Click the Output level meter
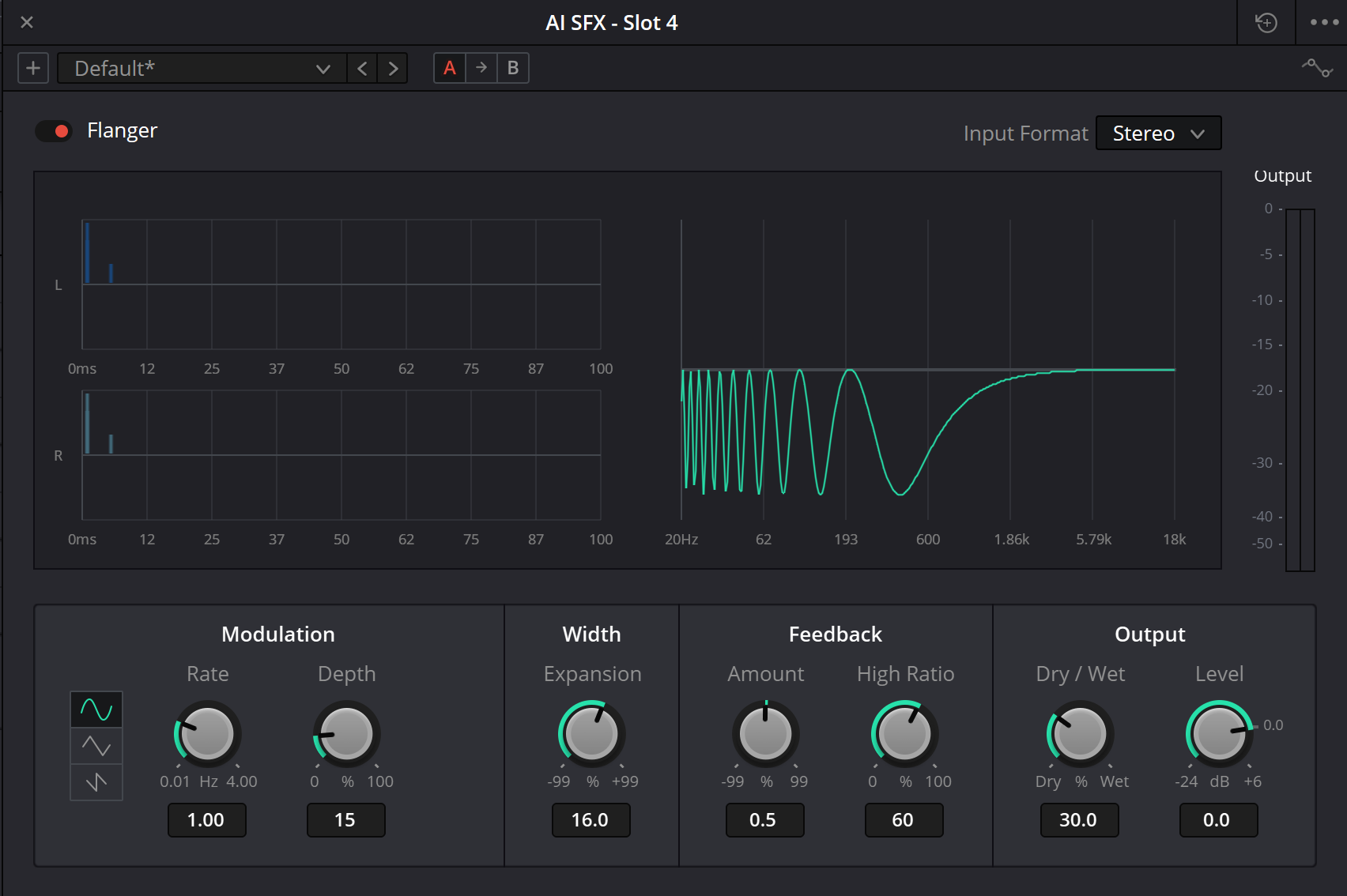1347x896 pixels. pos(1300,390)
